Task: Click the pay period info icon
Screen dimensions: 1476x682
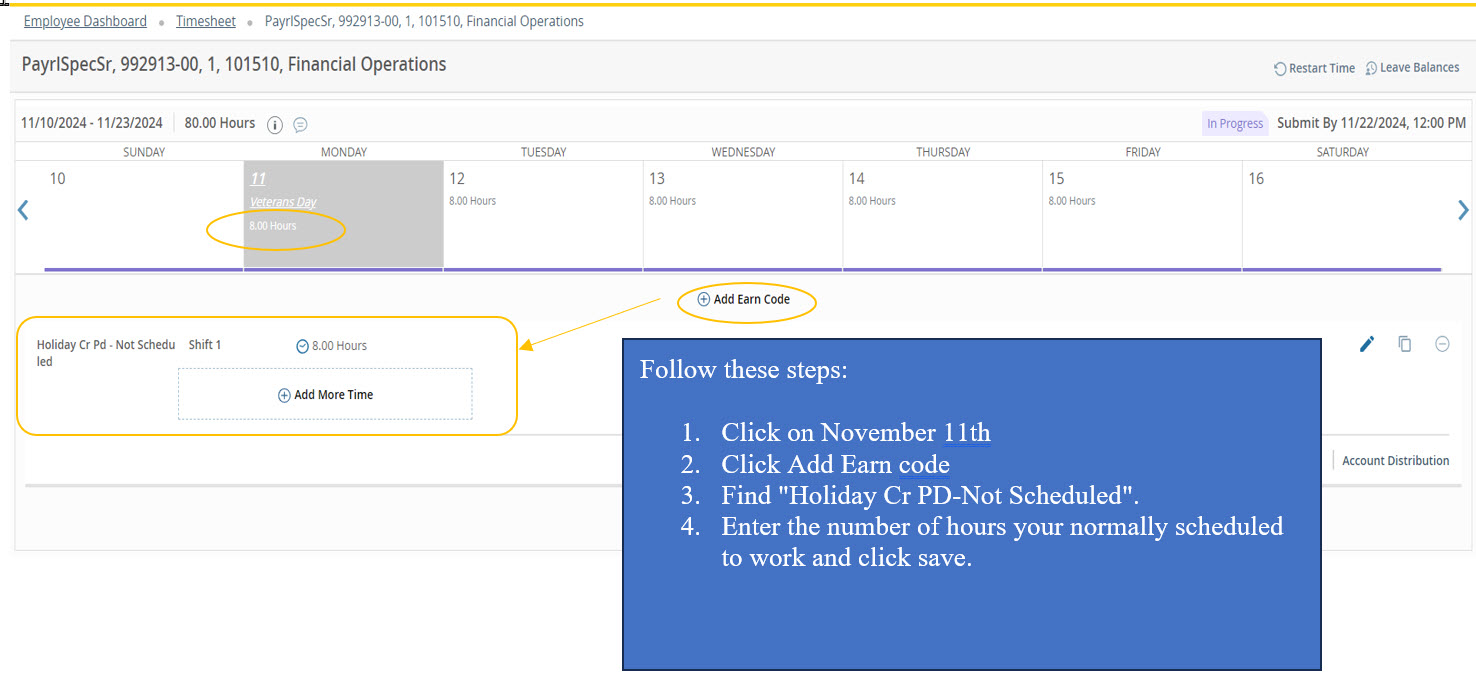Action: 275,125
